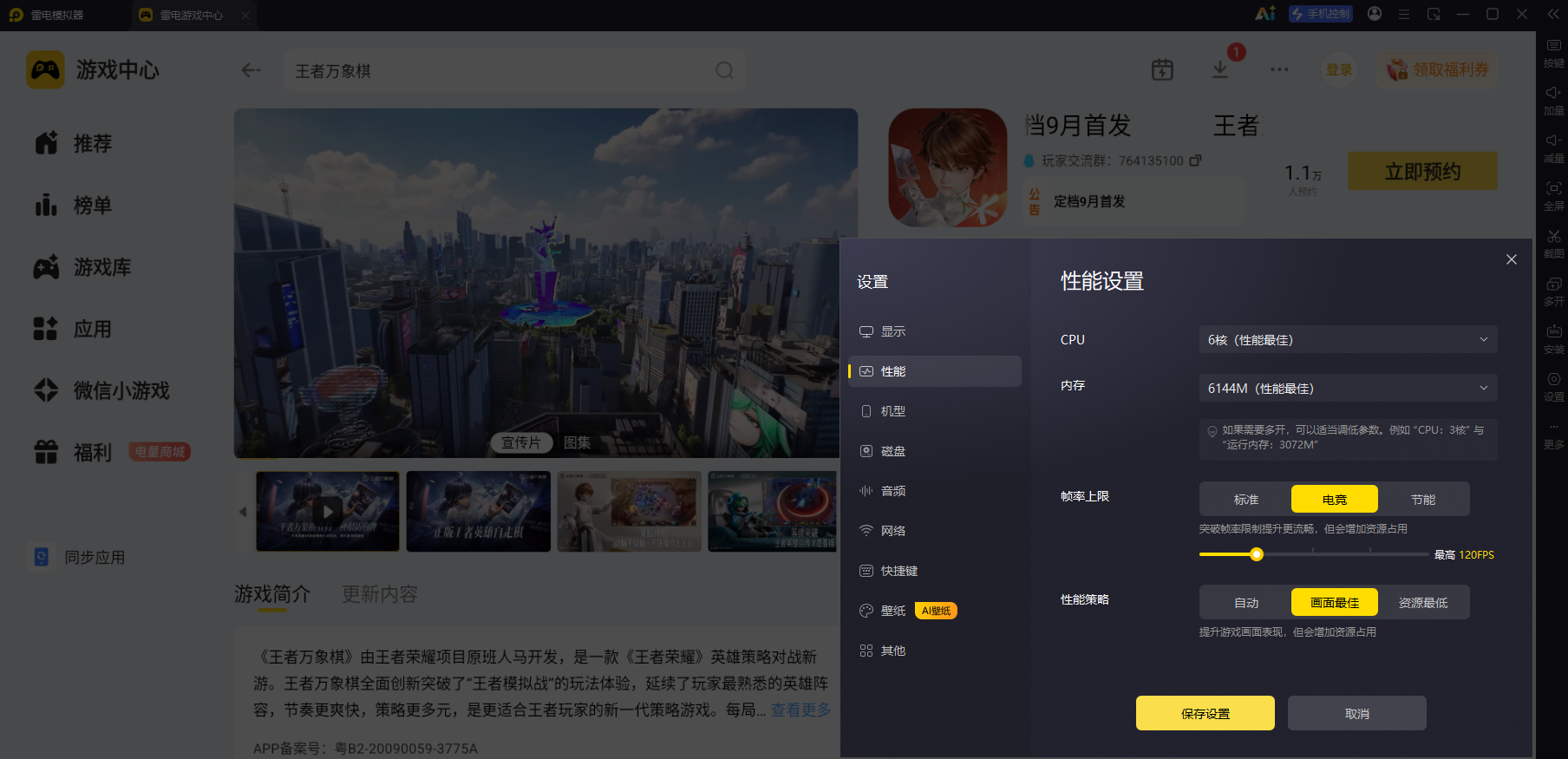Select the 节能 frame rate option
The image size is (1568, 759).
click(1423, 500)
